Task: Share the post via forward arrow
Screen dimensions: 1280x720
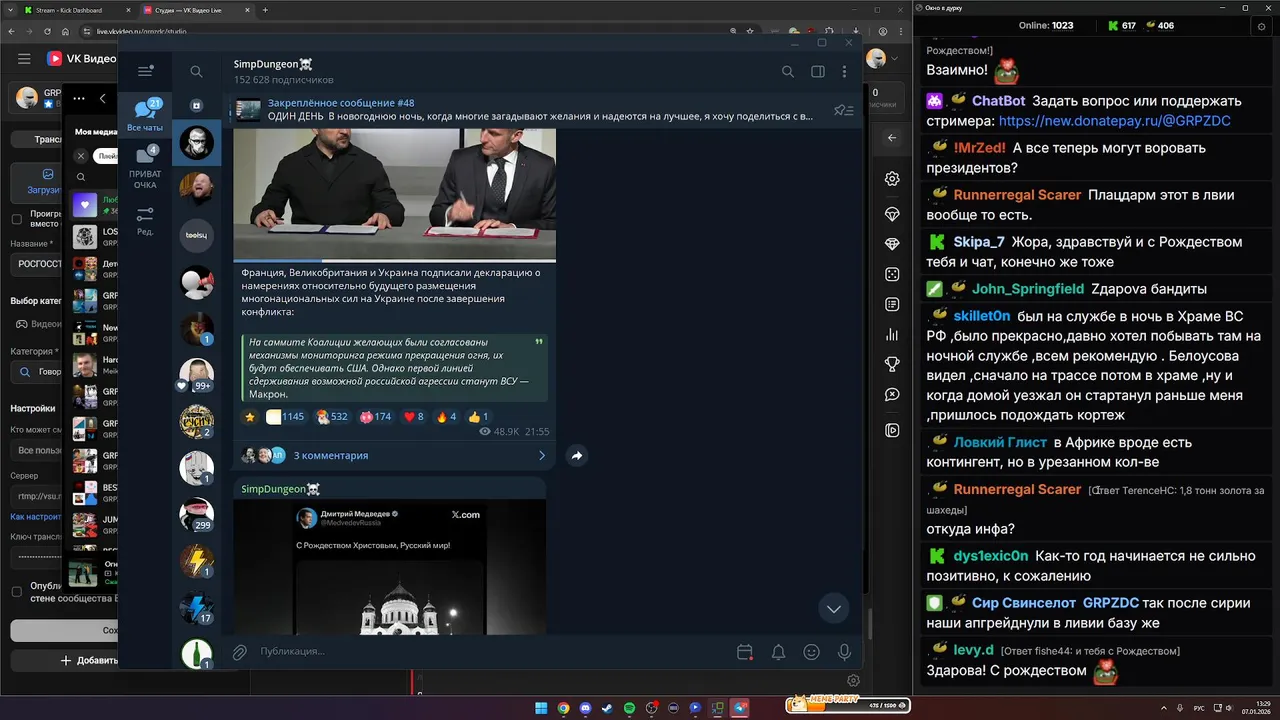Action: [577, 456]
